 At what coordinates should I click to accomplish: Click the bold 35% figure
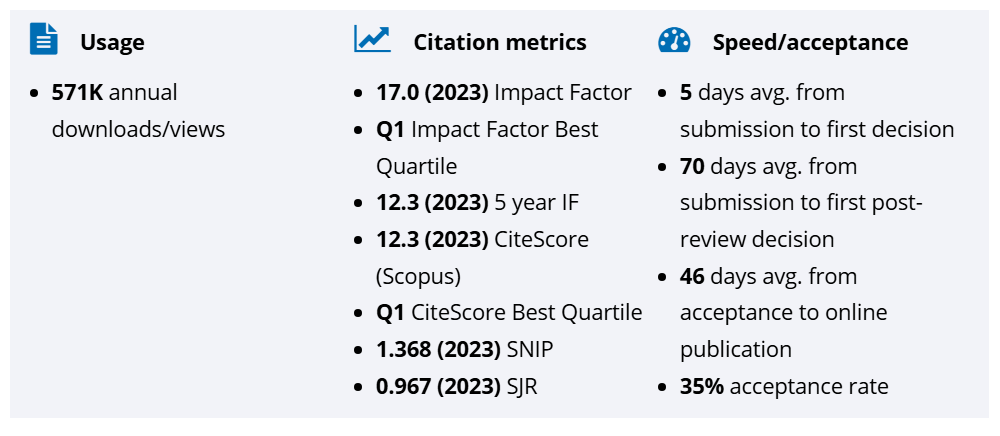coord(702,386)
